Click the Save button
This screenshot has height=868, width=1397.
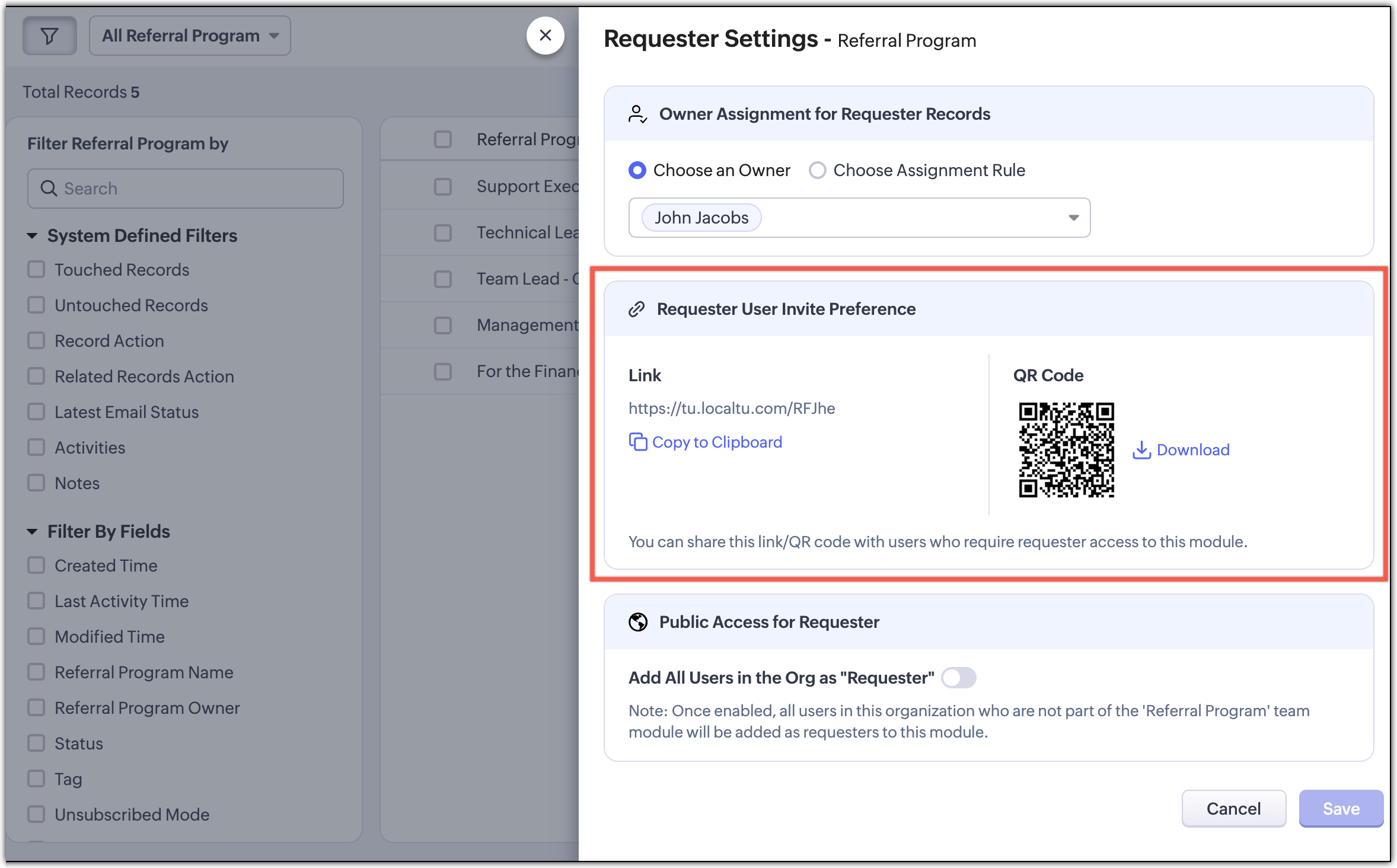point(1341,809)
